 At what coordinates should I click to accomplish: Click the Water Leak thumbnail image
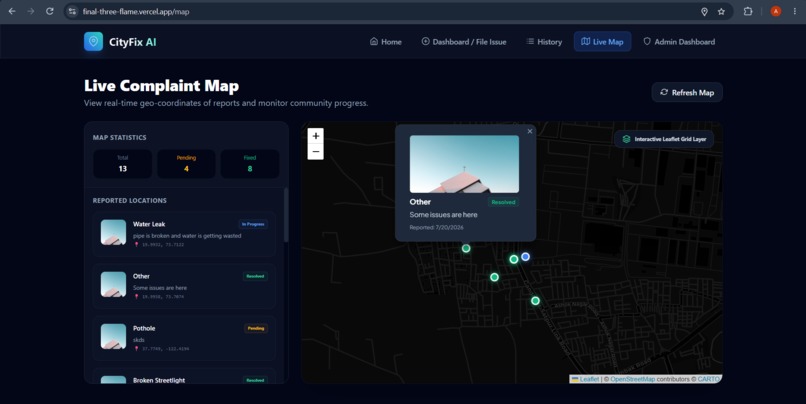113,232
